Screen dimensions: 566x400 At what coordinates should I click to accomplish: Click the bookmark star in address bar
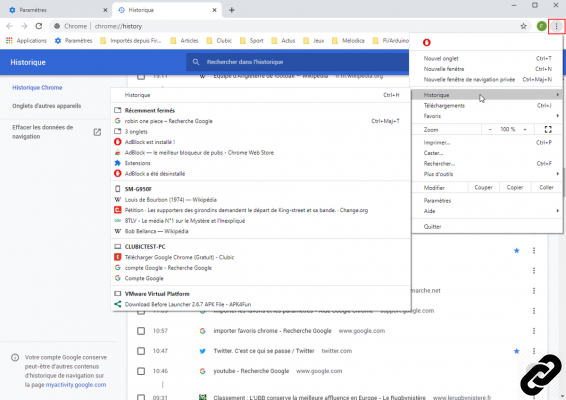pos(523,26)
